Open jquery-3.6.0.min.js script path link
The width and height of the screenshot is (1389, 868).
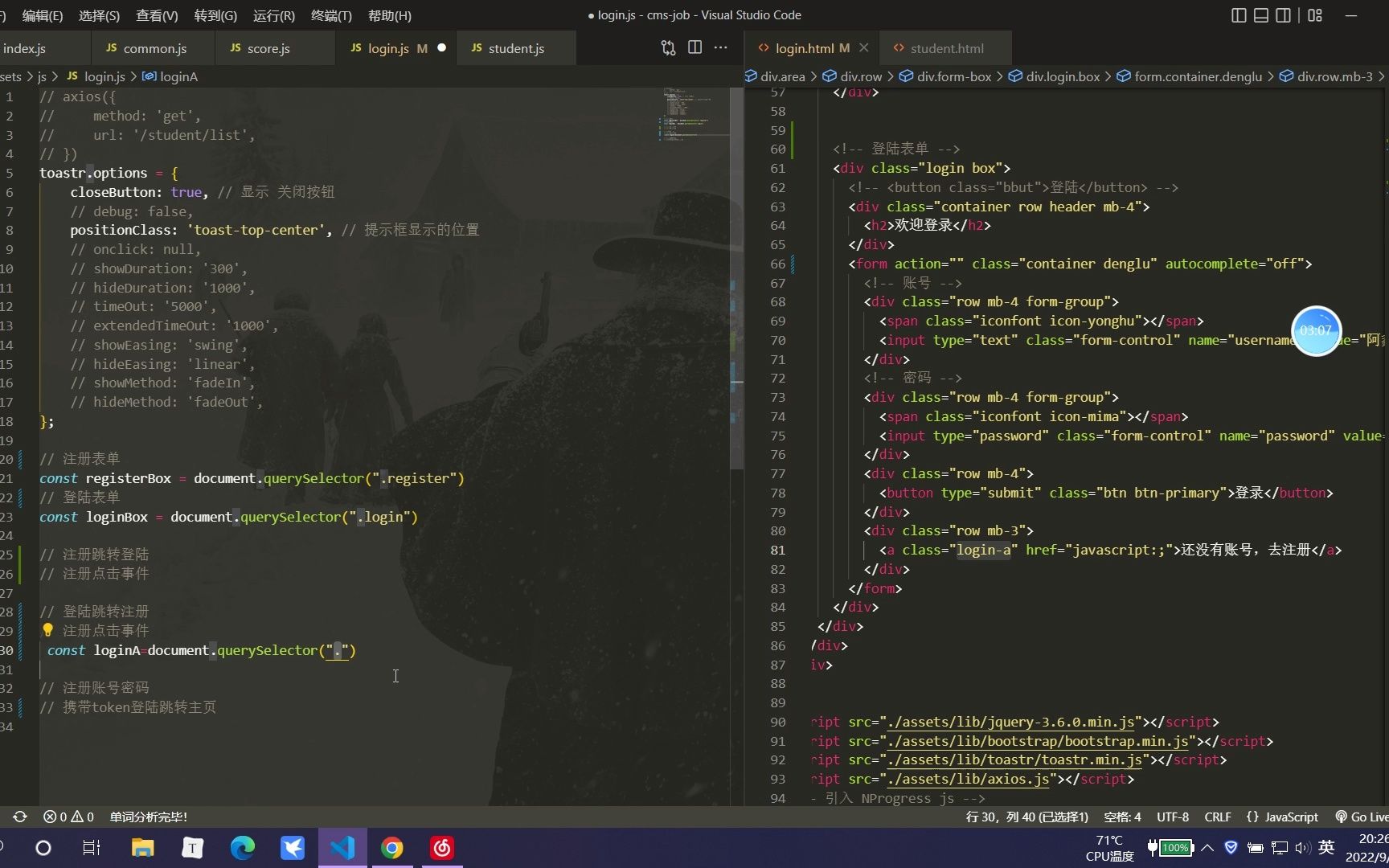pyautogui.click(x=1011, y=722)
